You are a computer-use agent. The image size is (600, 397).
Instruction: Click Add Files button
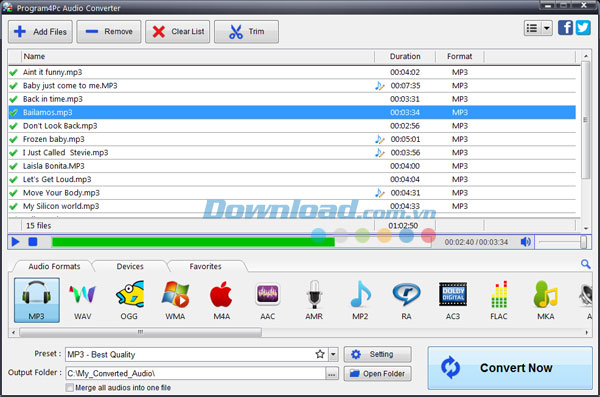pyautogui.click(x=40, y=31)
